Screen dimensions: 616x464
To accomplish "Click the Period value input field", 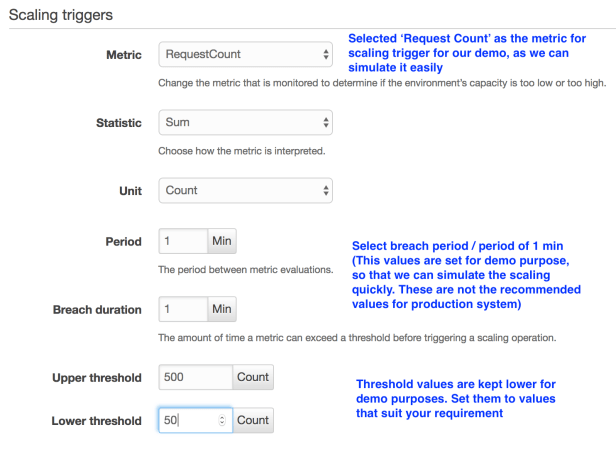I will [x=183, y=242].
